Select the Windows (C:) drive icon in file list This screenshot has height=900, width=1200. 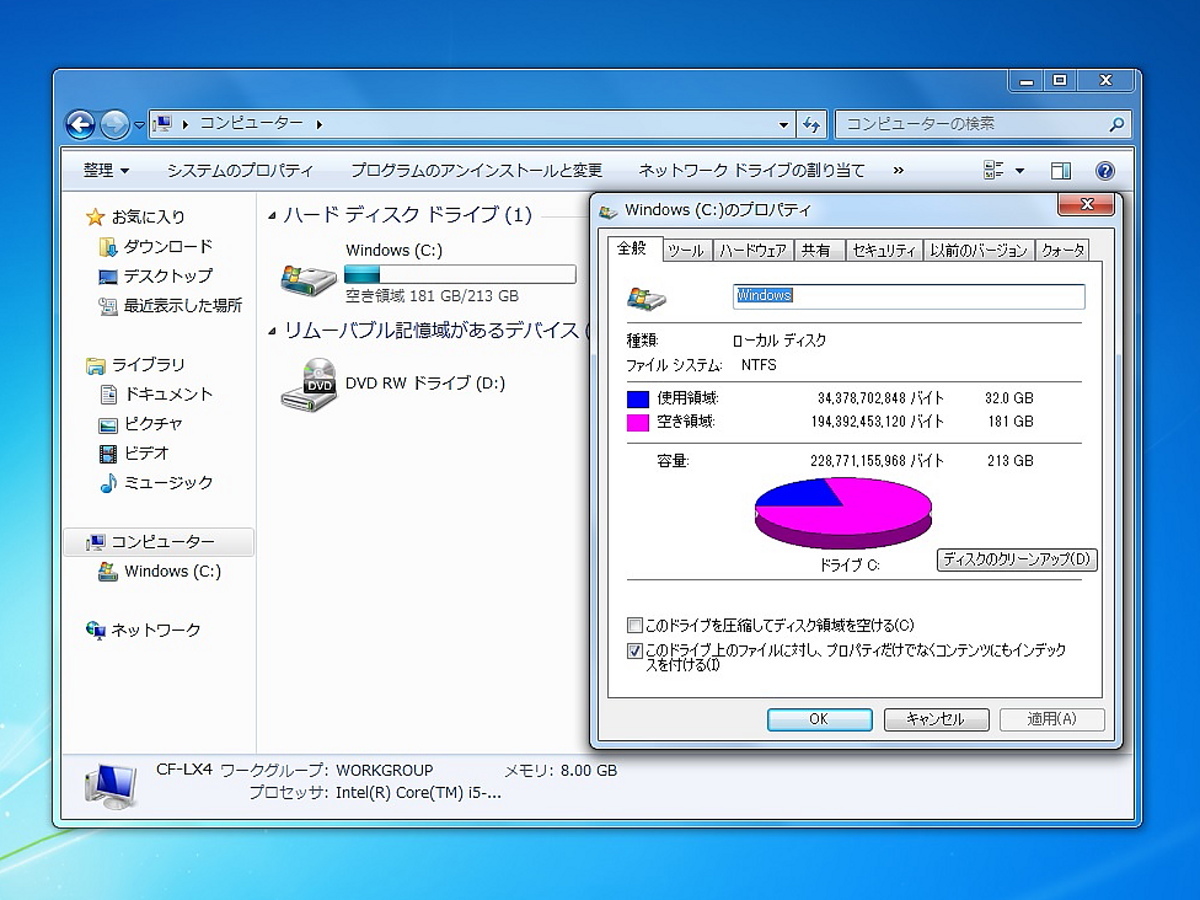click(x=308, y=279)
